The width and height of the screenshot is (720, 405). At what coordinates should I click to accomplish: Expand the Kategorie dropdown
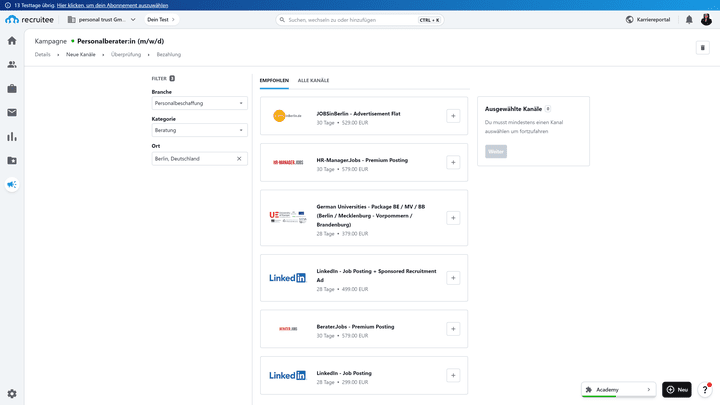[x=199, y=130]
